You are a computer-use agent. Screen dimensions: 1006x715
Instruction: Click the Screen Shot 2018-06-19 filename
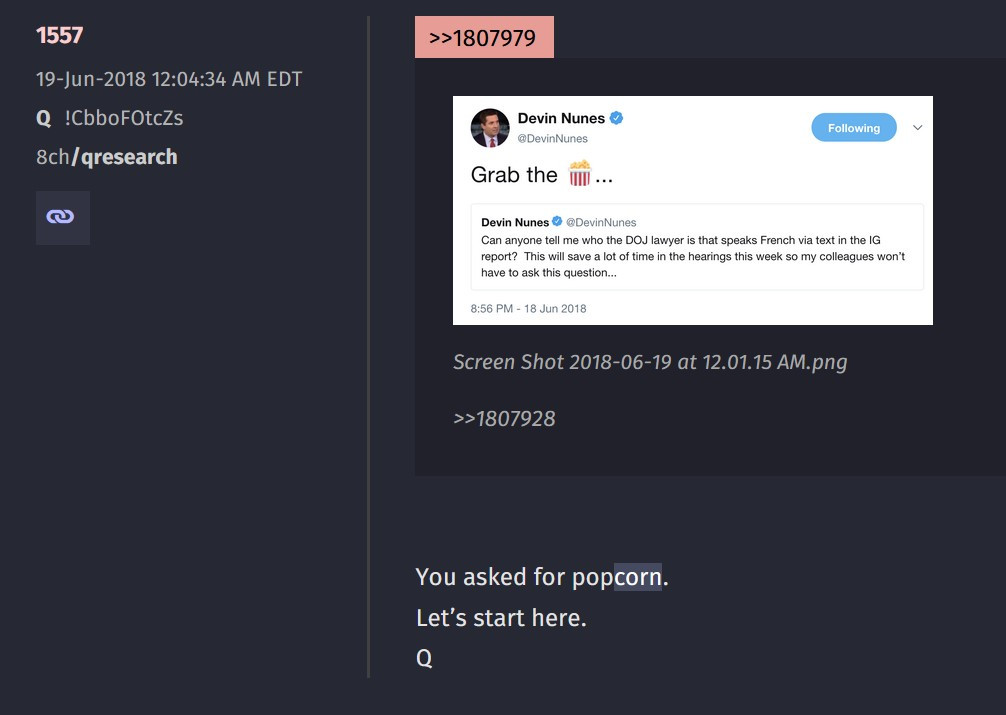650,362
